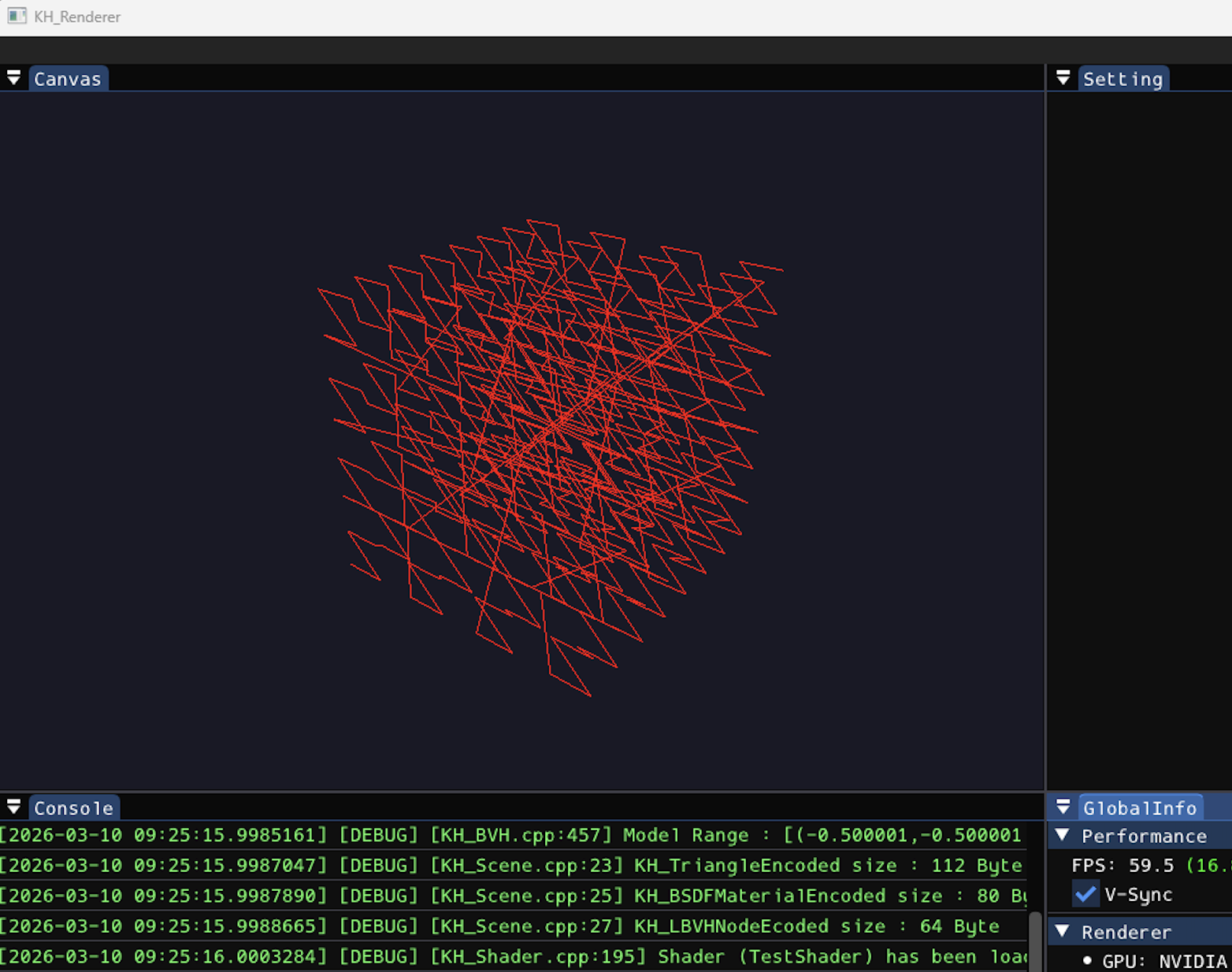The height and width of the screenshot is (972, 1232).
Task: Select the Console tab
Action: tap(74, 808)
